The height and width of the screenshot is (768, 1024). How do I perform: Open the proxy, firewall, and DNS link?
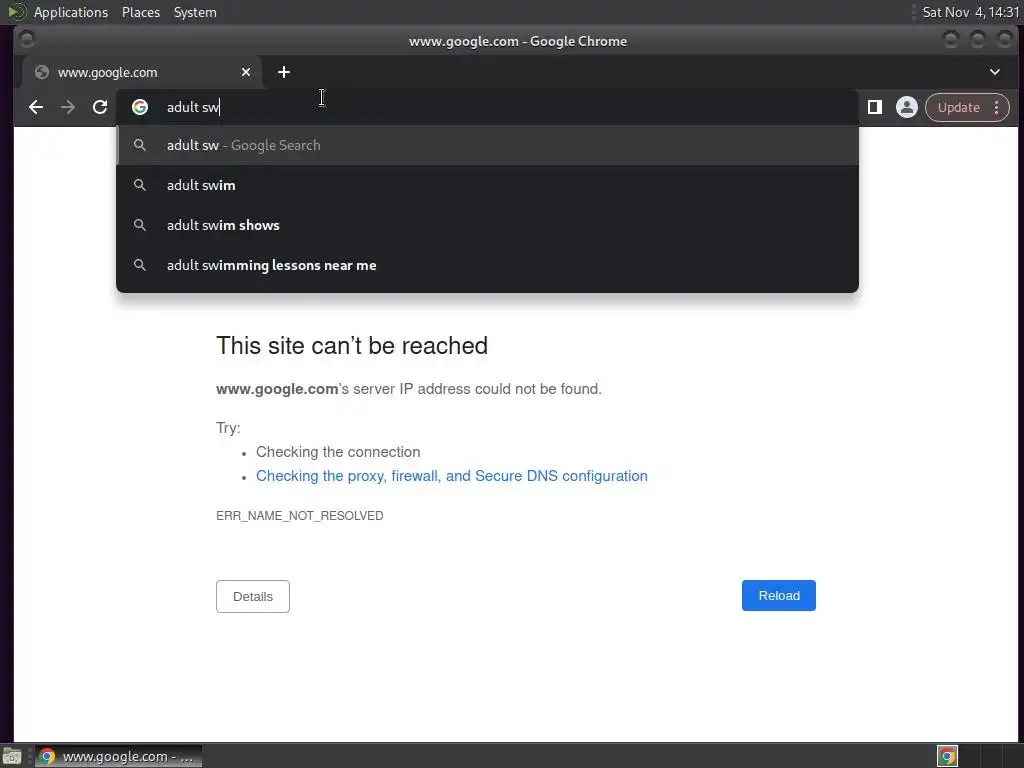[x=451, y=476]
